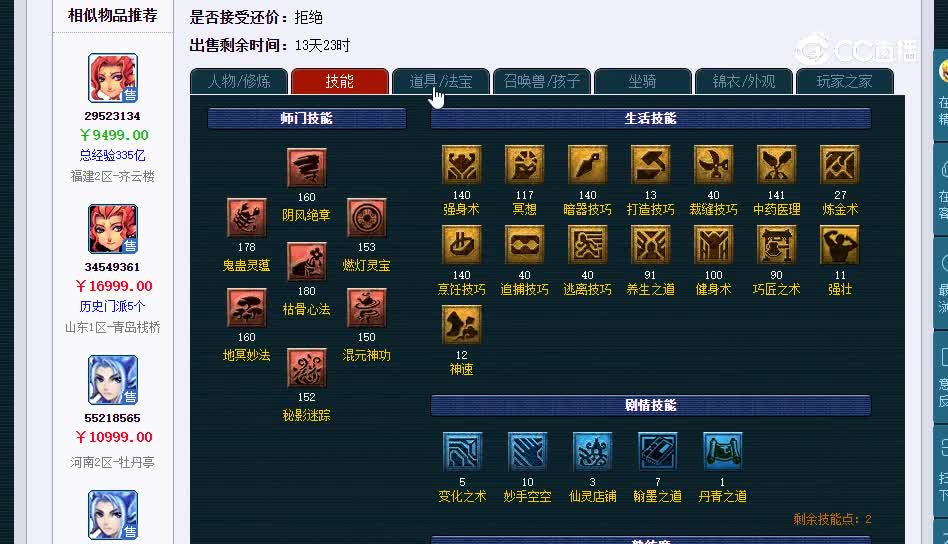Click the 中药医理 skill icon

pyautogui.click(x=776, y=164)
